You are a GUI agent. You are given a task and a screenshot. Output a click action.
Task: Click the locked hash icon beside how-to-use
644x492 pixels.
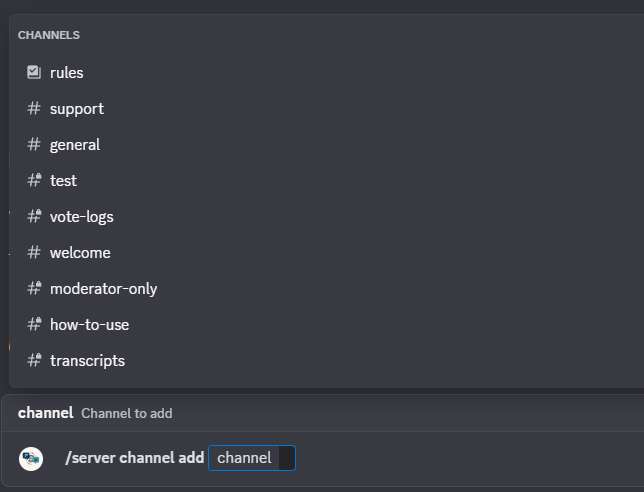pos(34,324)
